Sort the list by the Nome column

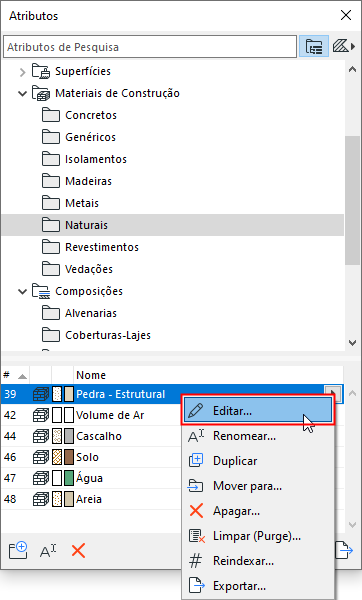click(209, 375)
